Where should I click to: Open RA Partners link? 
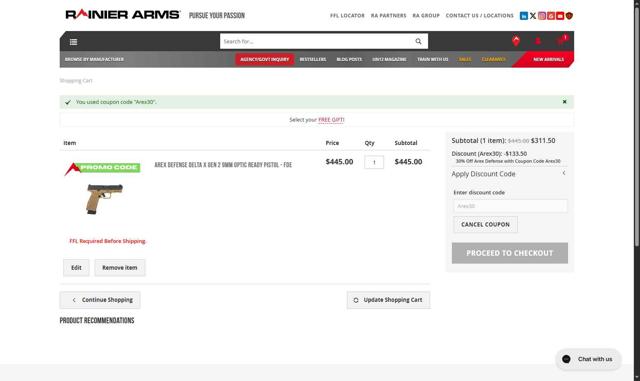pyautogui.click(x=389, y=16)
